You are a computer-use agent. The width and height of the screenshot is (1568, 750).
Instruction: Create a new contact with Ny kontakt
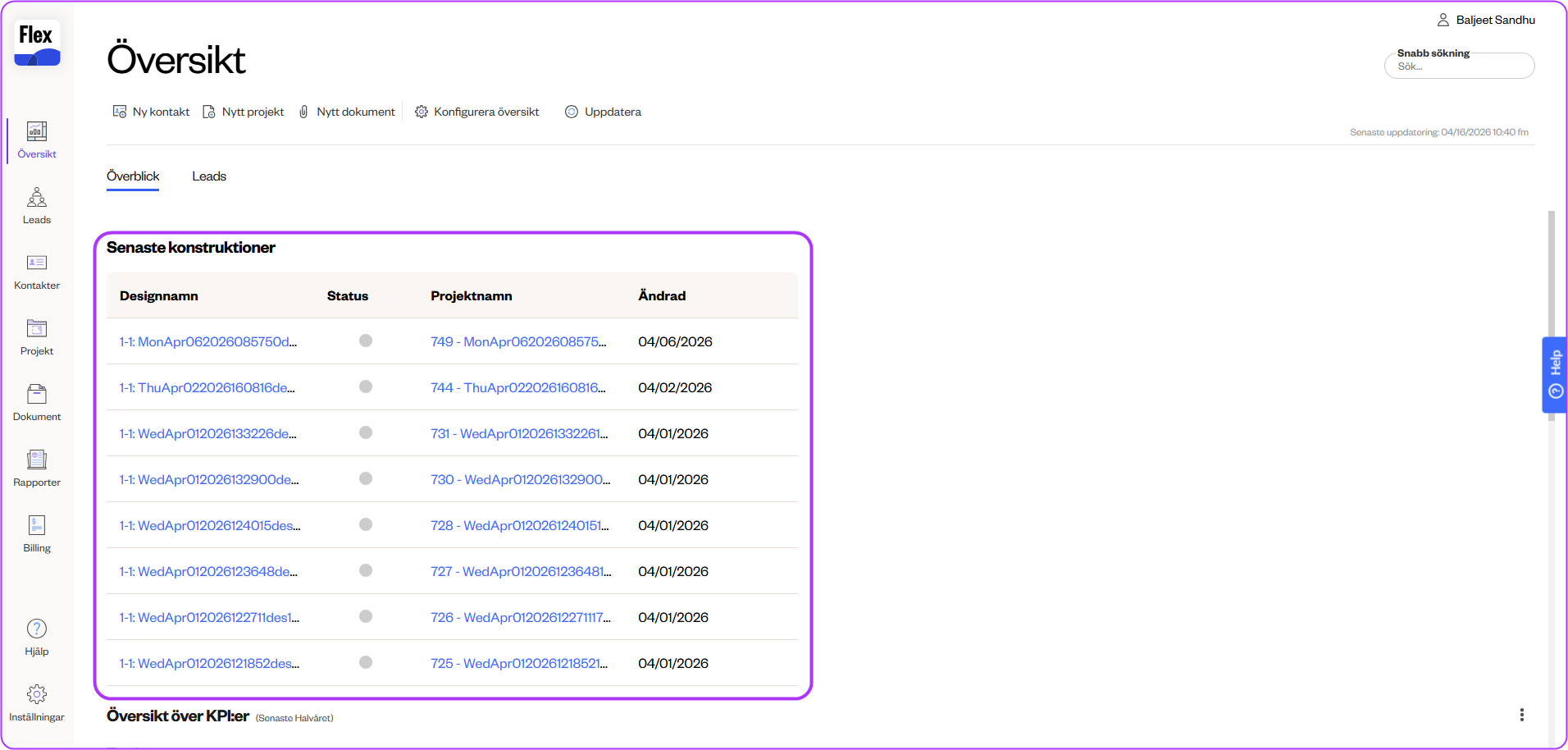[x=152, y=112]
